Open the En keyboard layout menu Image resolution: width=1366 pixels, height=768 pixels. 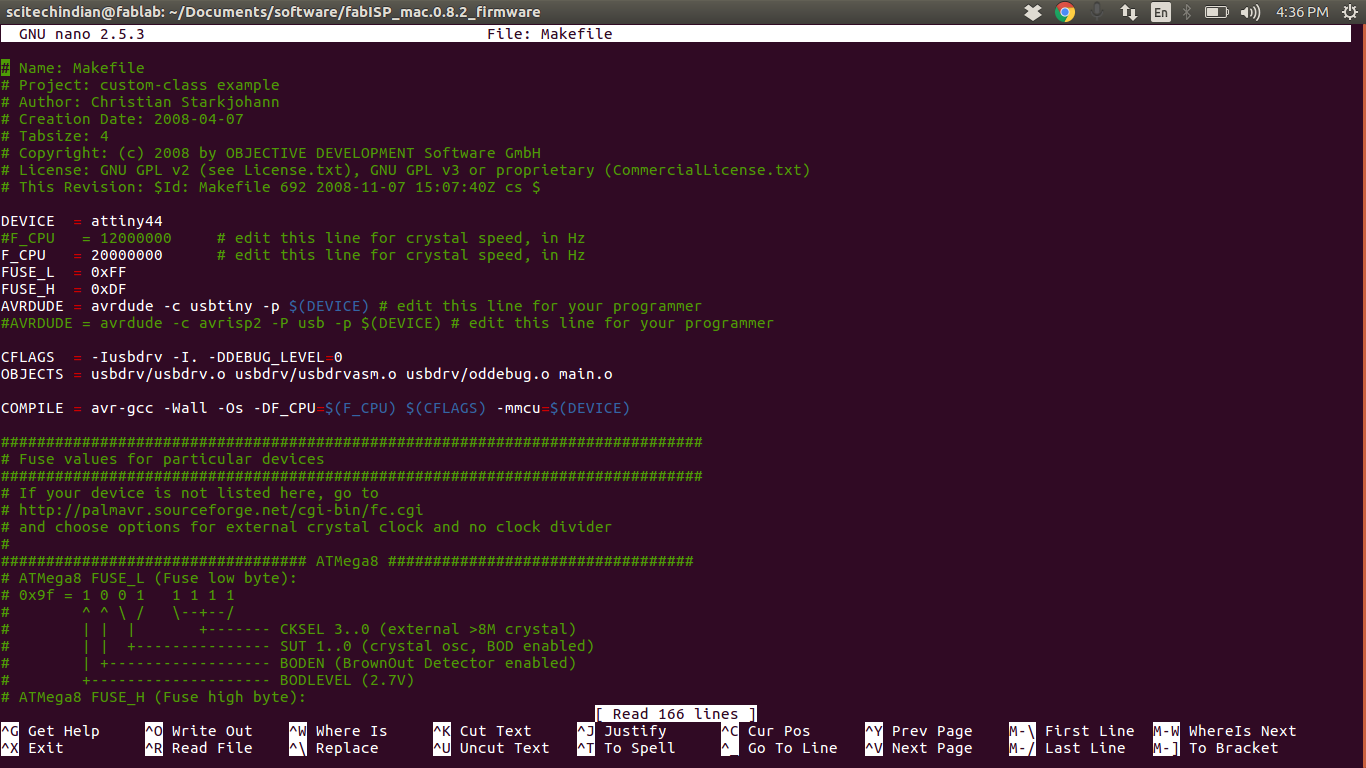(x=1160, y=12)
